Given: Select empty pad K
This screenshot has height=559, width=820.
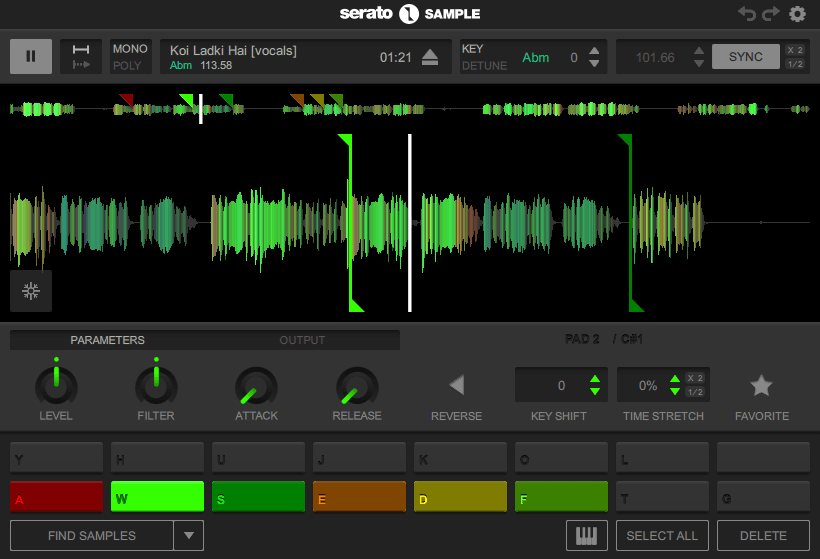Looking at the screenshot, I should point(460,458).
